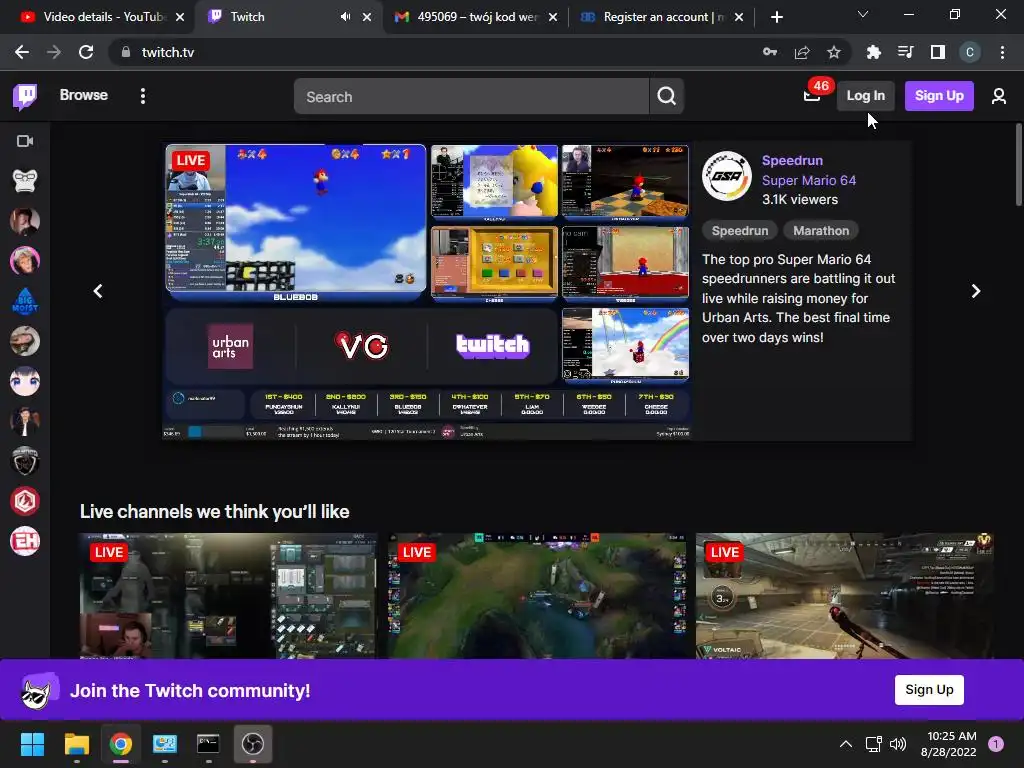Open the League of Legends live thumbnail
Screen dimensions: 1024x768
pyautogui.click(x=536, y=596)
